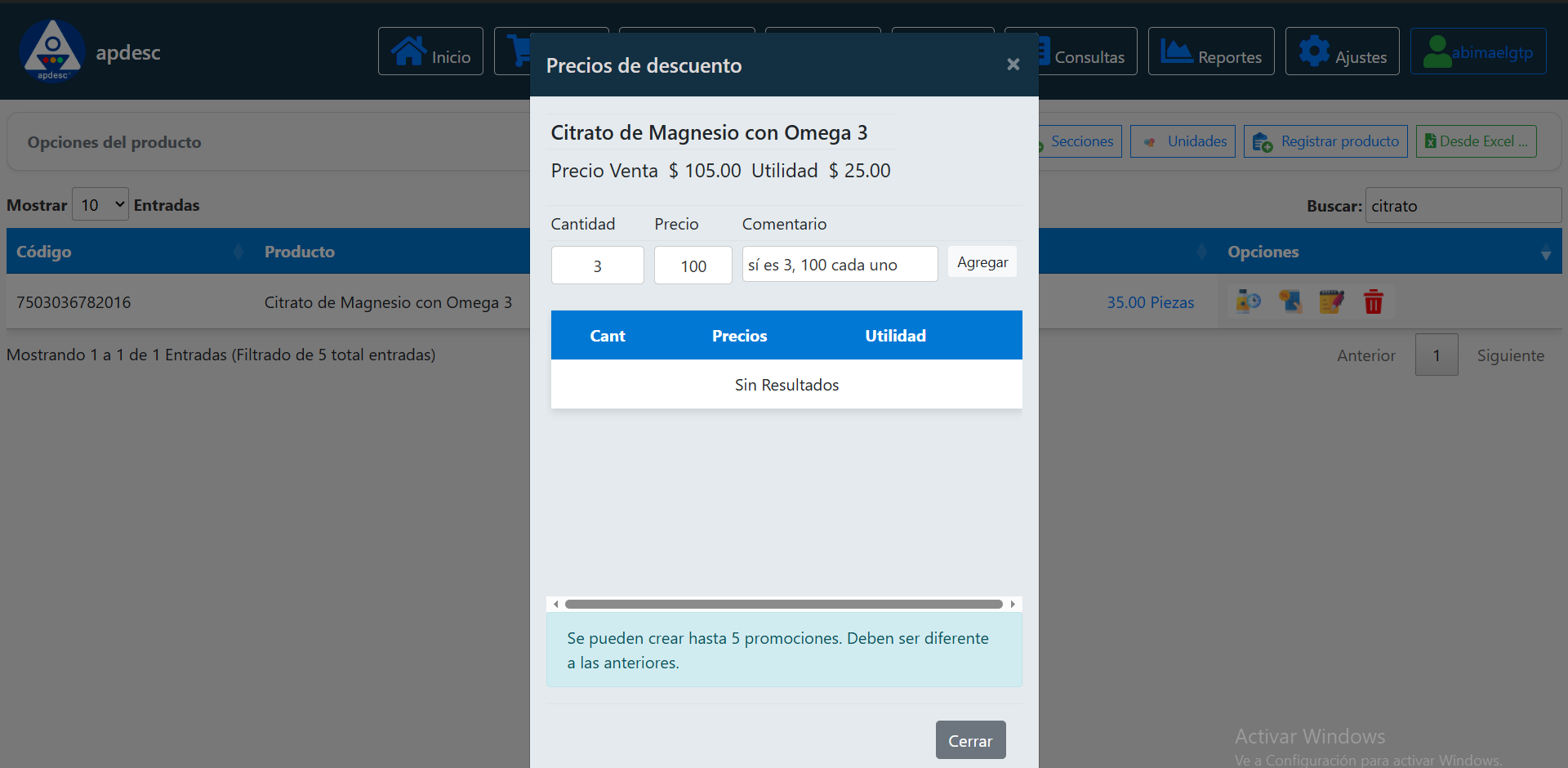The width and height of the screenshot is (1568, 768).
Task: Click the Buscar field containing citrato
Action: pos(1462,205)
